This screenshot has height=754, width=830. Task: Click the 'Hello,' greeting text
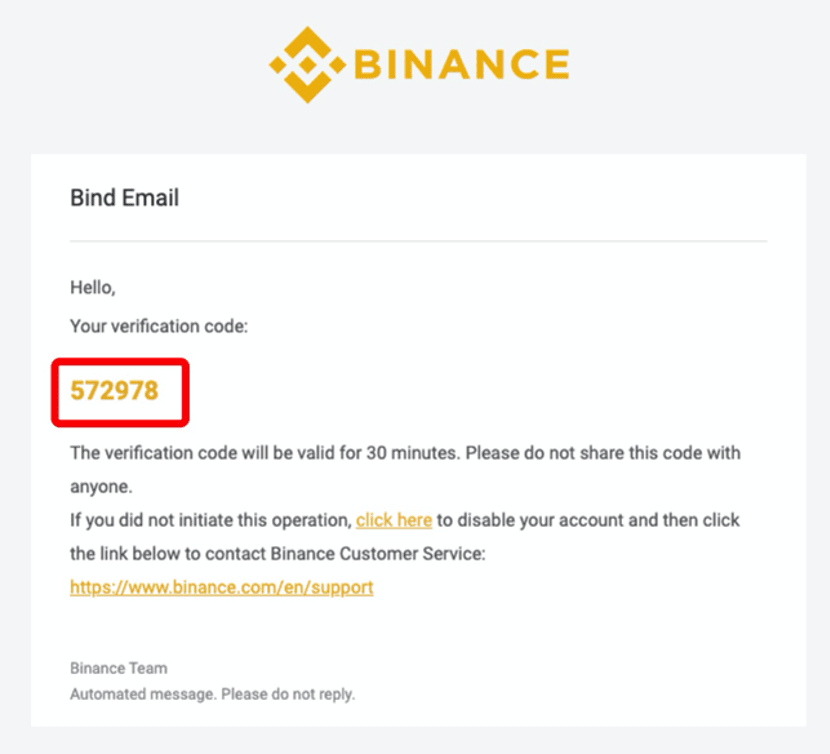[x=93, y=288]
